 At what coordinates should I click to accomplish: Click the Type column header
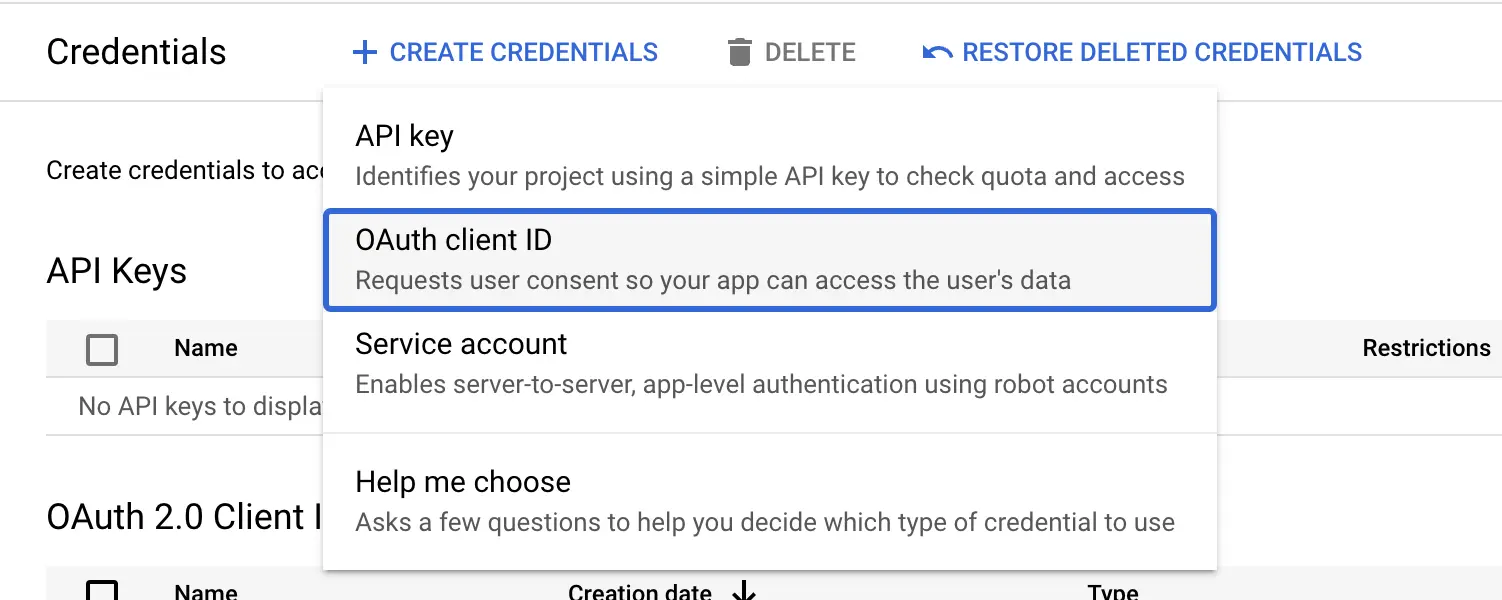click(1113, 591)
